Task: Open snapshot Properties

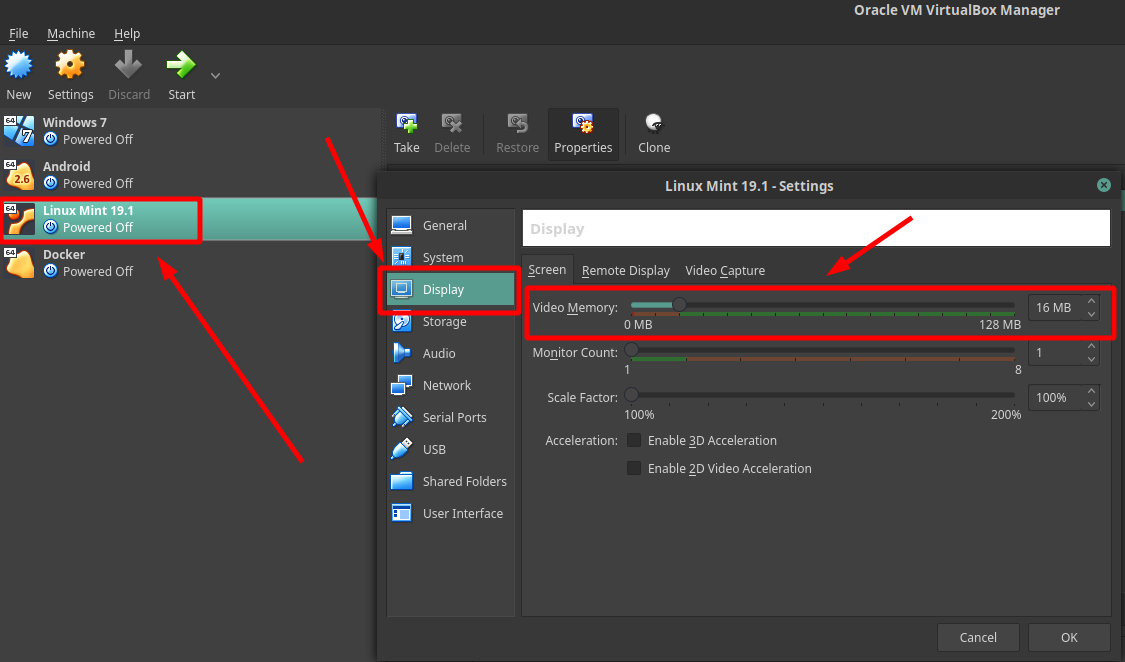Action: click(583, 133)
